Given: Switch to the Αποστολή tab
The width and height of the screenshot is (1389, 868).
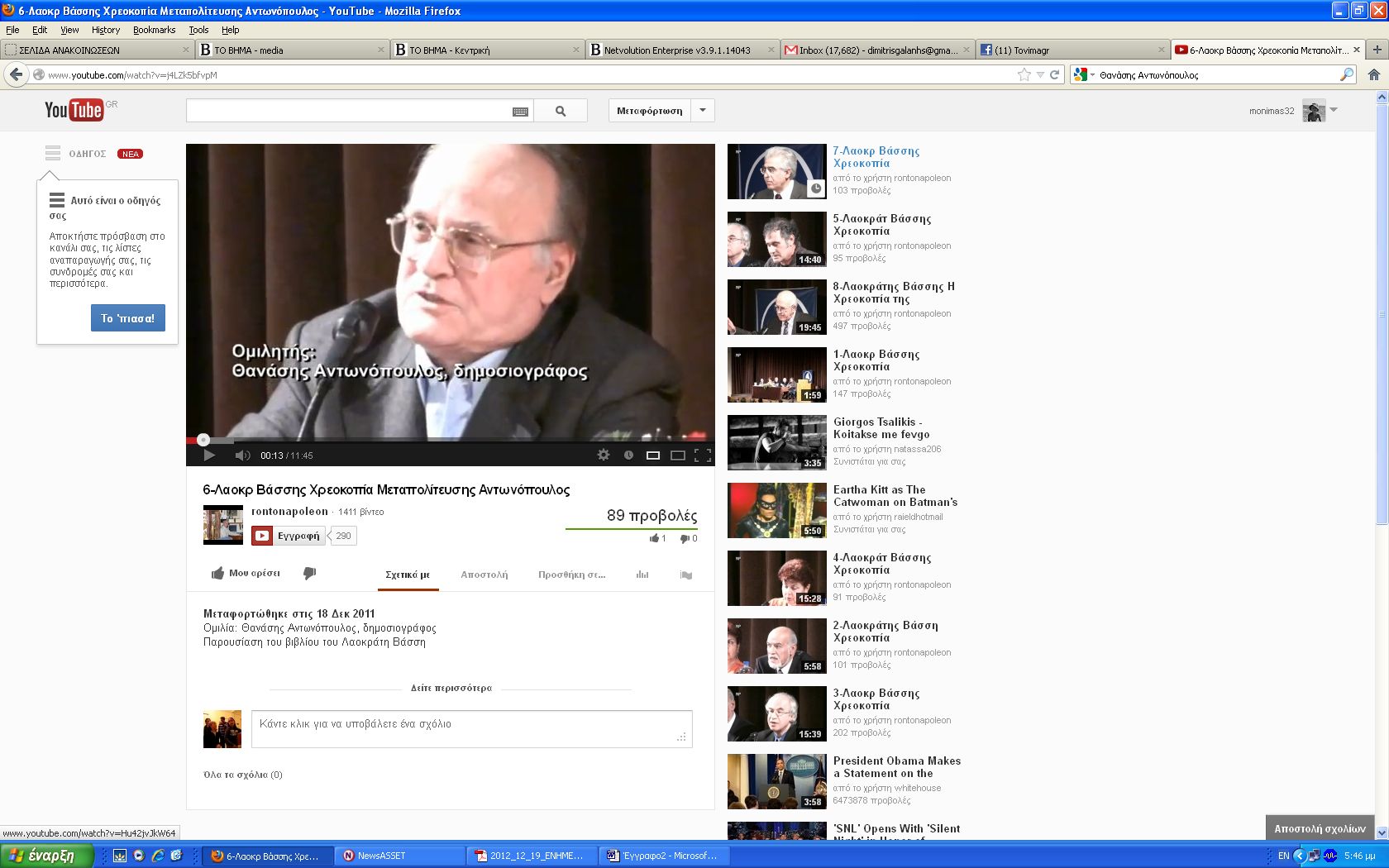Looking at the screenshot, I should 484,575.
